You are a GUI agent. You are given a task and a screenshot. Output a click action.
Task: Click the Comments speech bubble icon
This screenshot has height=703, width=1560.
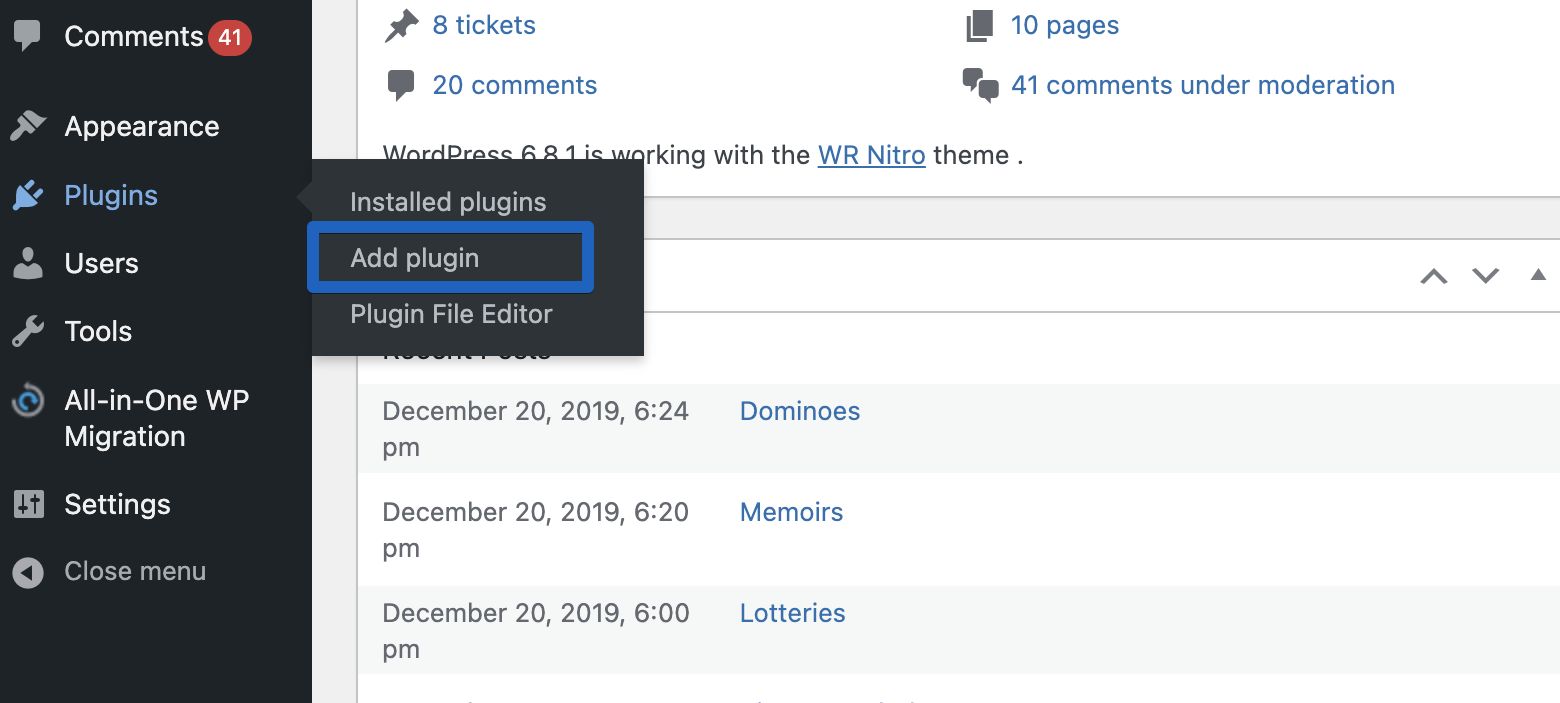click(28, 36)
